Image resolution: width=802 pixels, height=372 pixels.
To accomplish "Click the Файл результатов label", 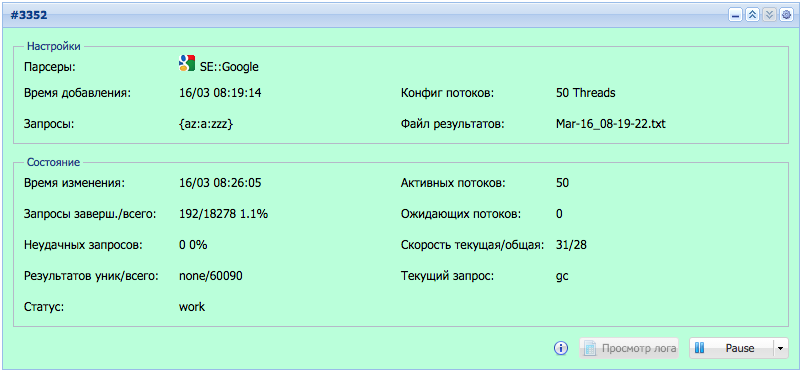I will click(453, 124).
